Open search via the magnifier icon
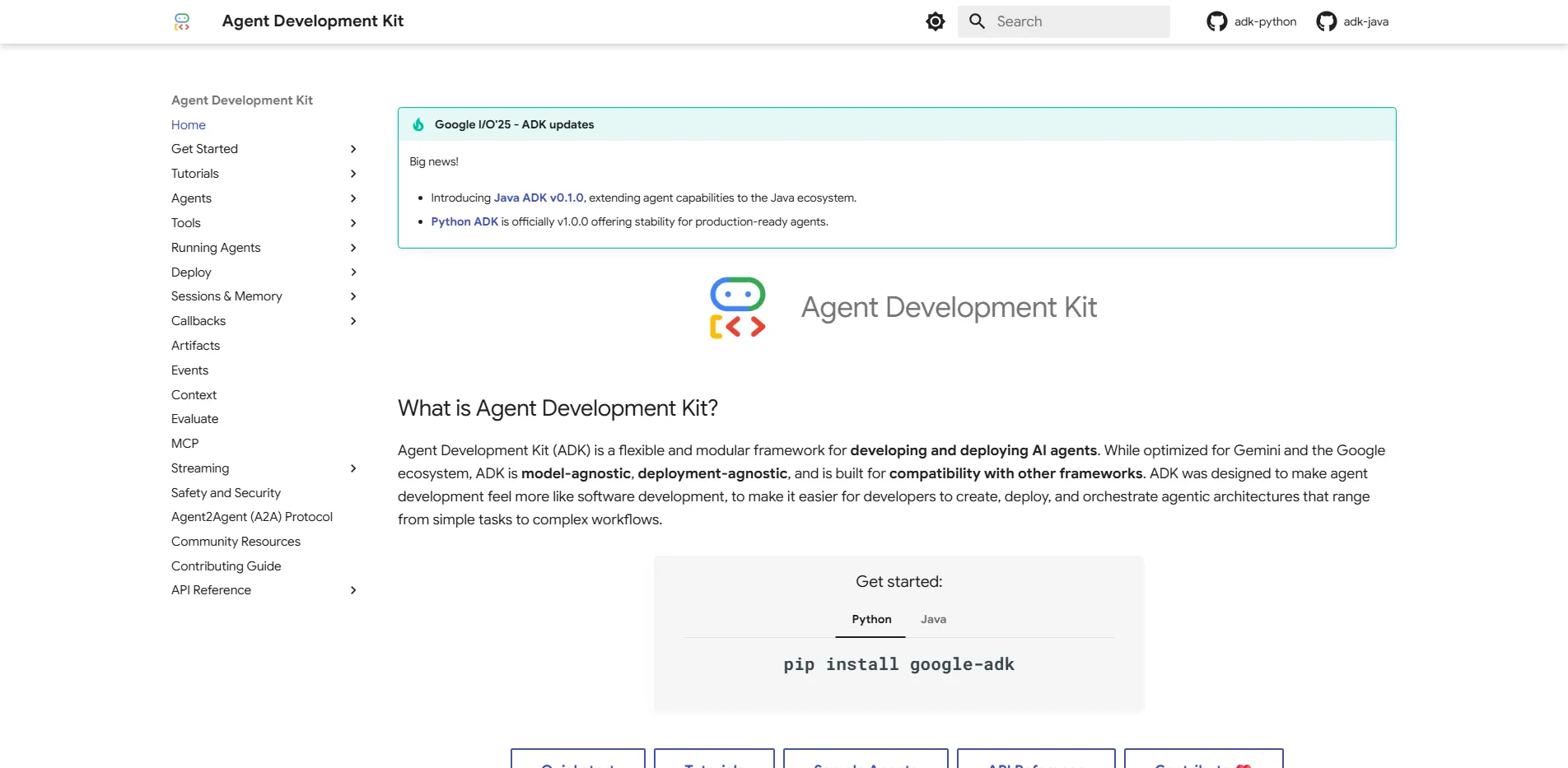 (978, 21)
